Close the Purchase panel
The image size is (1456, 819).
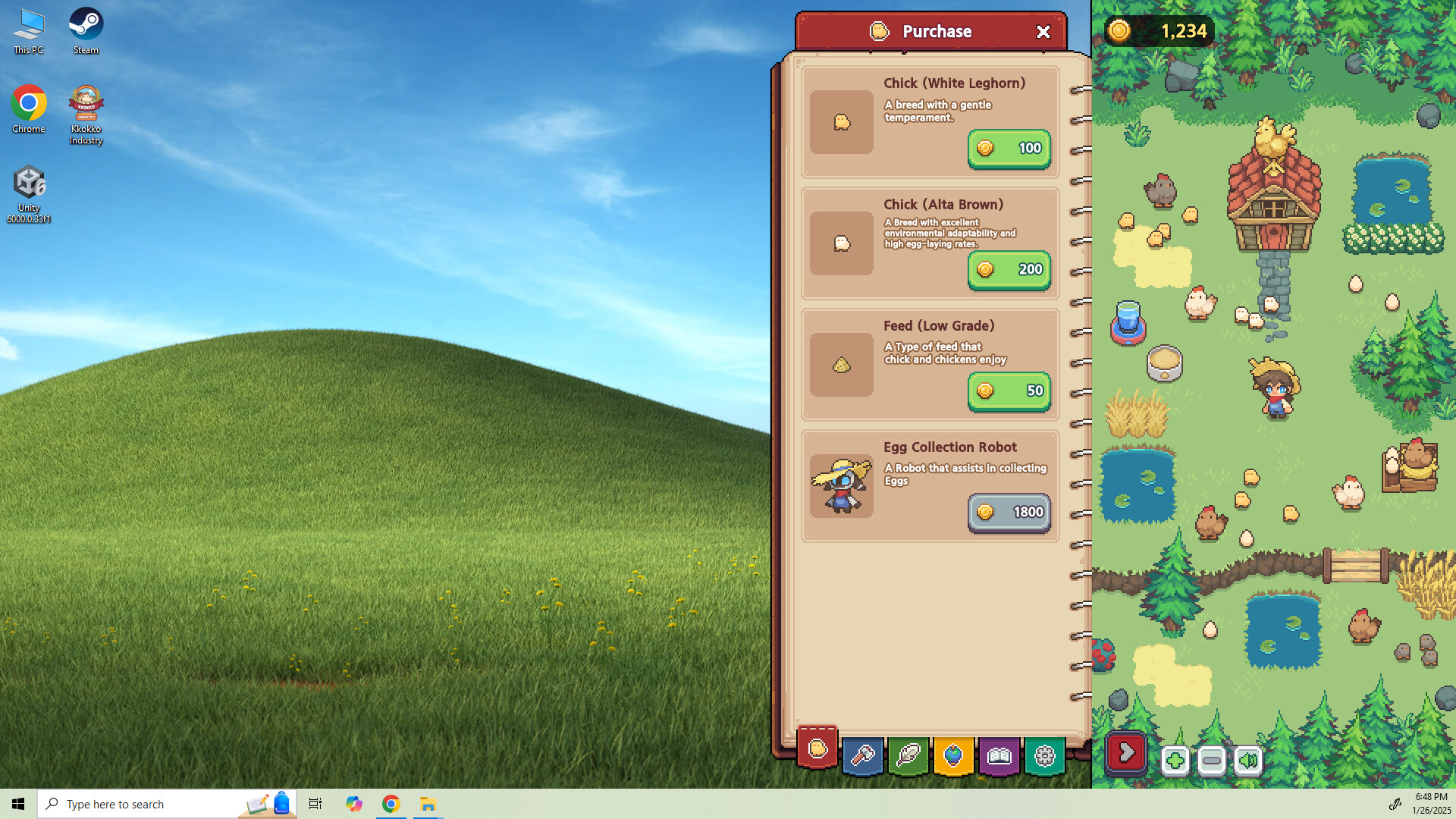pyautogui.click(x=1043, y=32)
